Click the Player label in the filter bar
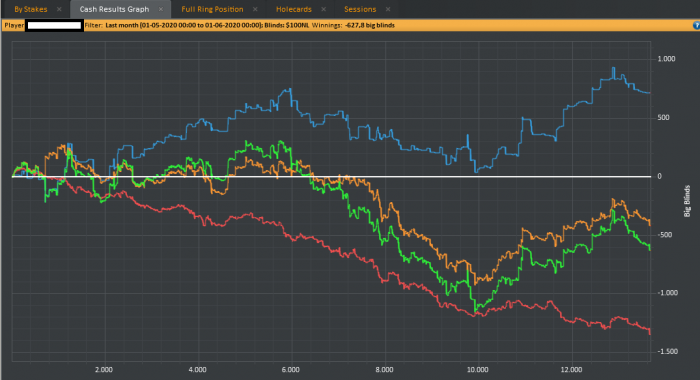Viewport: 700px width, 380px height. click(x=14, y=25)
